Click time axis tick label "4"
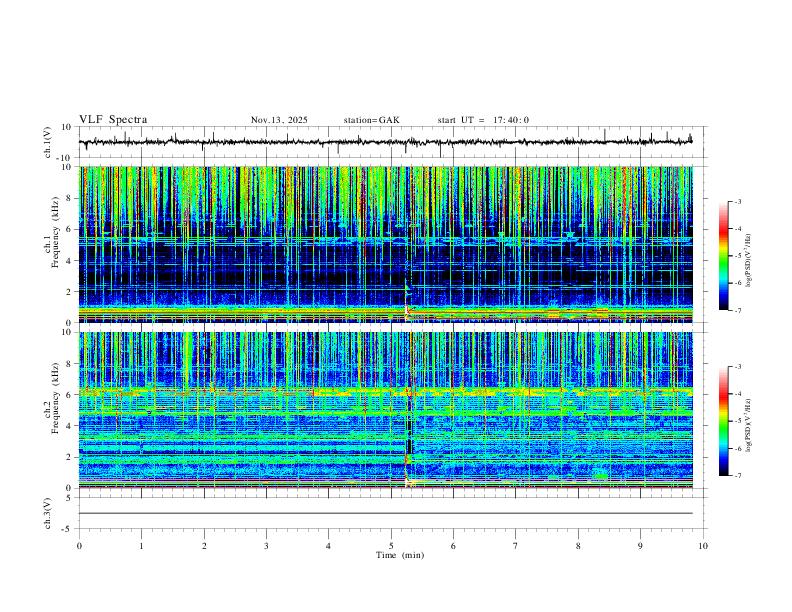 329,546
